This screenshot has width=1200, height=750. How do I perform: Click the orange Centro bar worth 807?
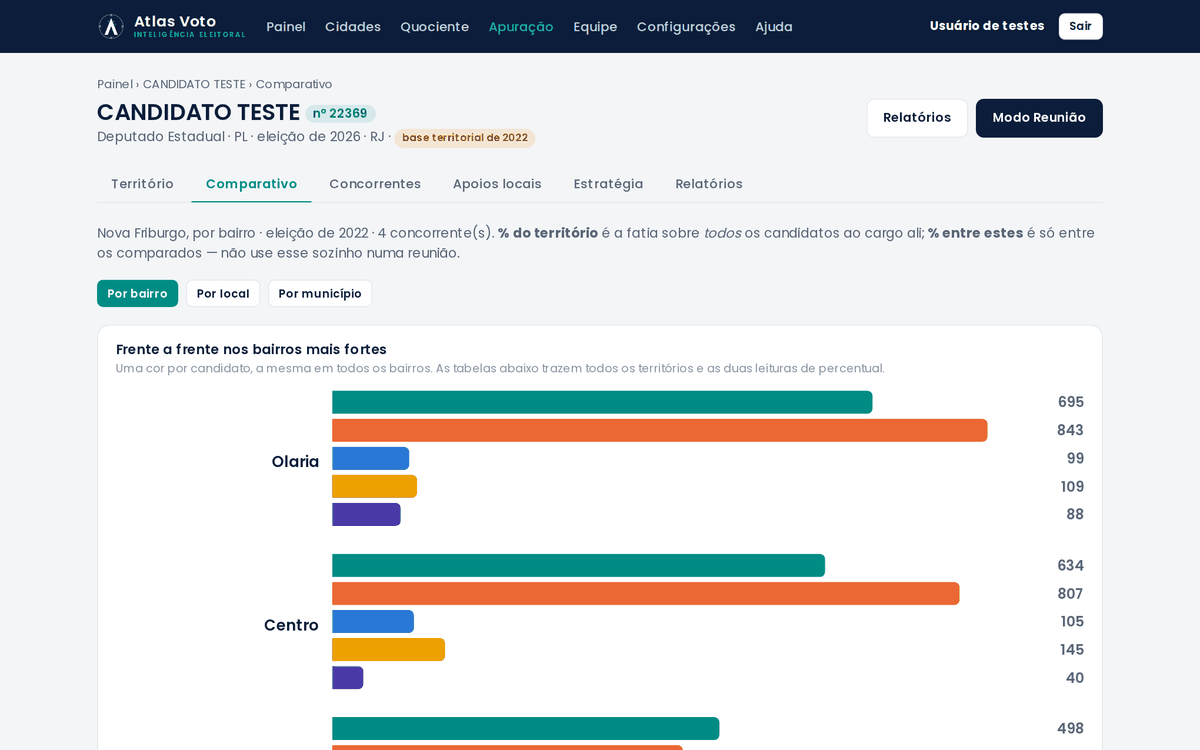click(646, 594)
